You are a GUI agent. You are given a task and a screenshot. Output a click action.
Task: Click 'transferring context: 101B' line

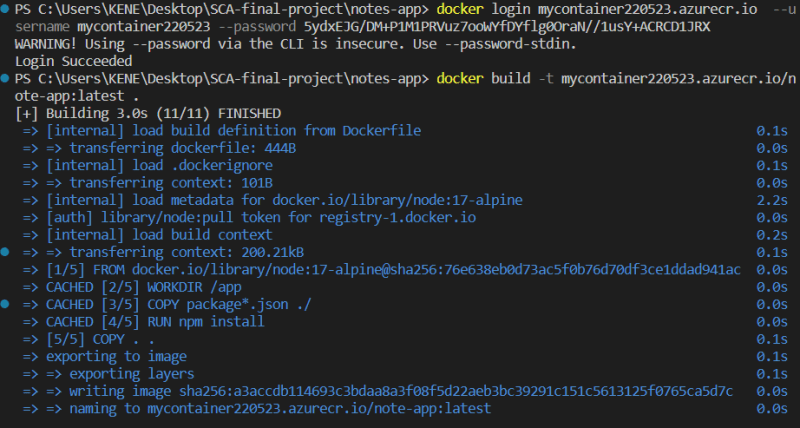pos(148,183)
